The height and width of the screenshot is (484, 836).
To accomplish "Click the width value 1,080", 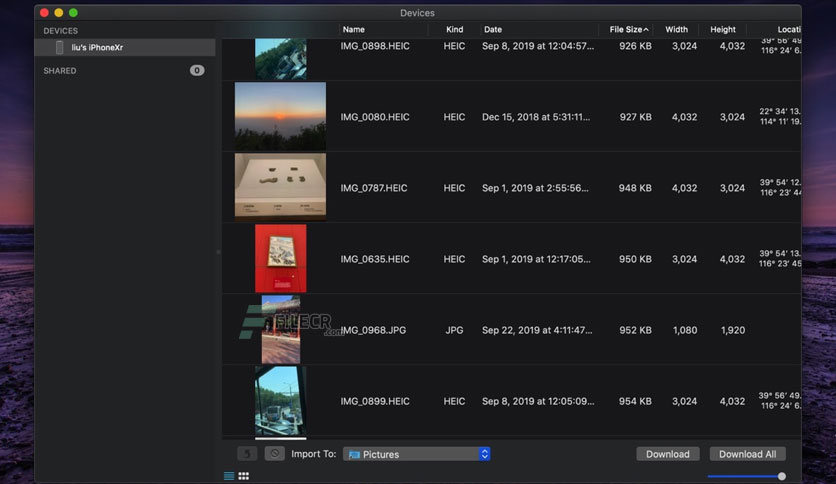I will pos(685,330).
